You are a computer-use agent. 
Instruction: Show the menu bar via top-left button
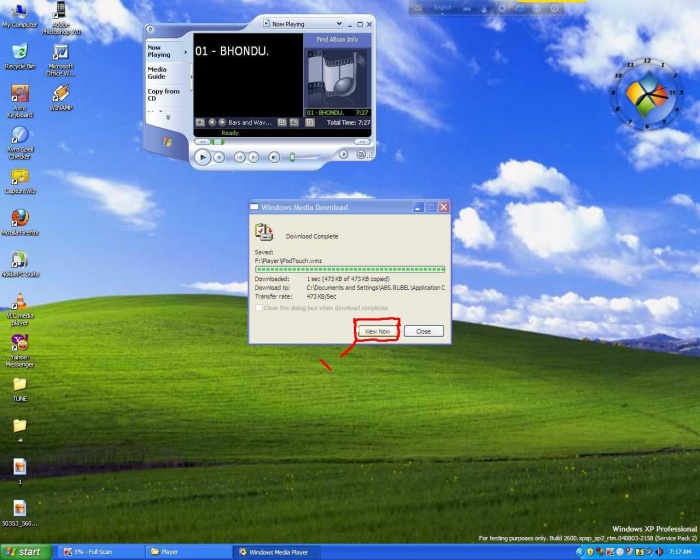(x=150, y=29)
